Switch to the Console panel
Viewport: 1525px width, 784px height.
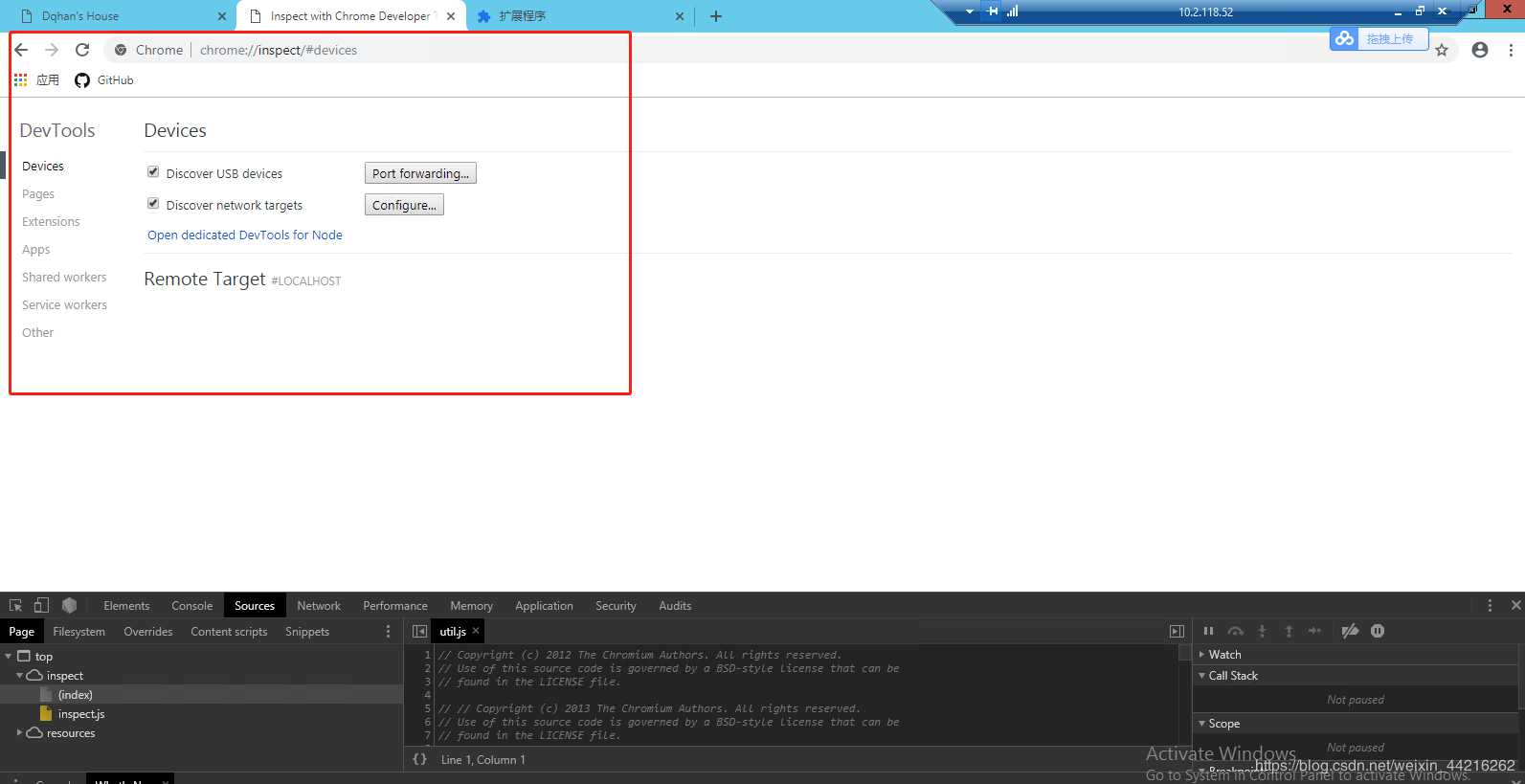tap(192, 606)
